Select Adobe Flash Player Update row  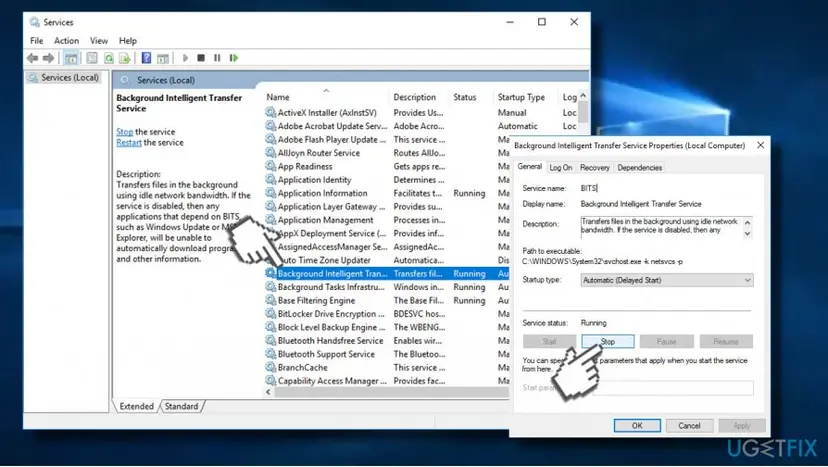click(386, 139)
